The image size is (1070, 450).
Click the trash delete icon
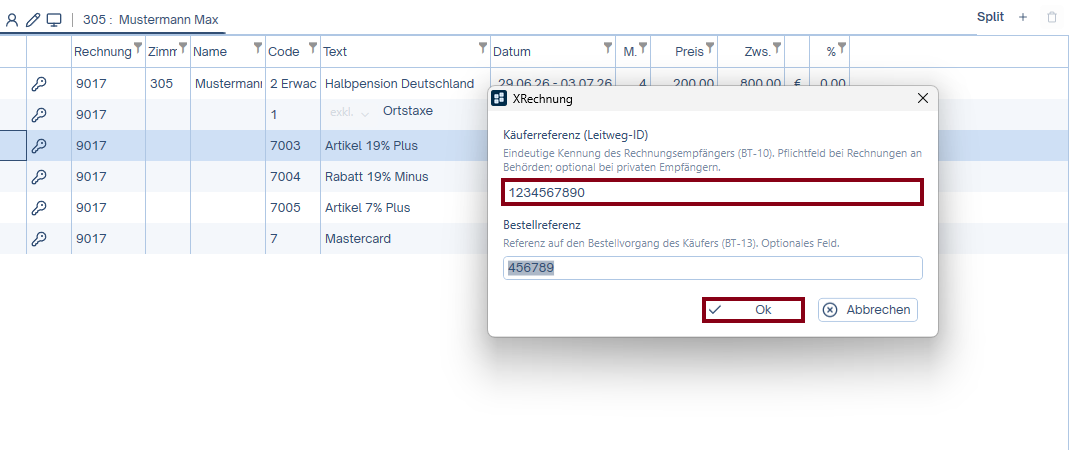[x=1052, y=17]
